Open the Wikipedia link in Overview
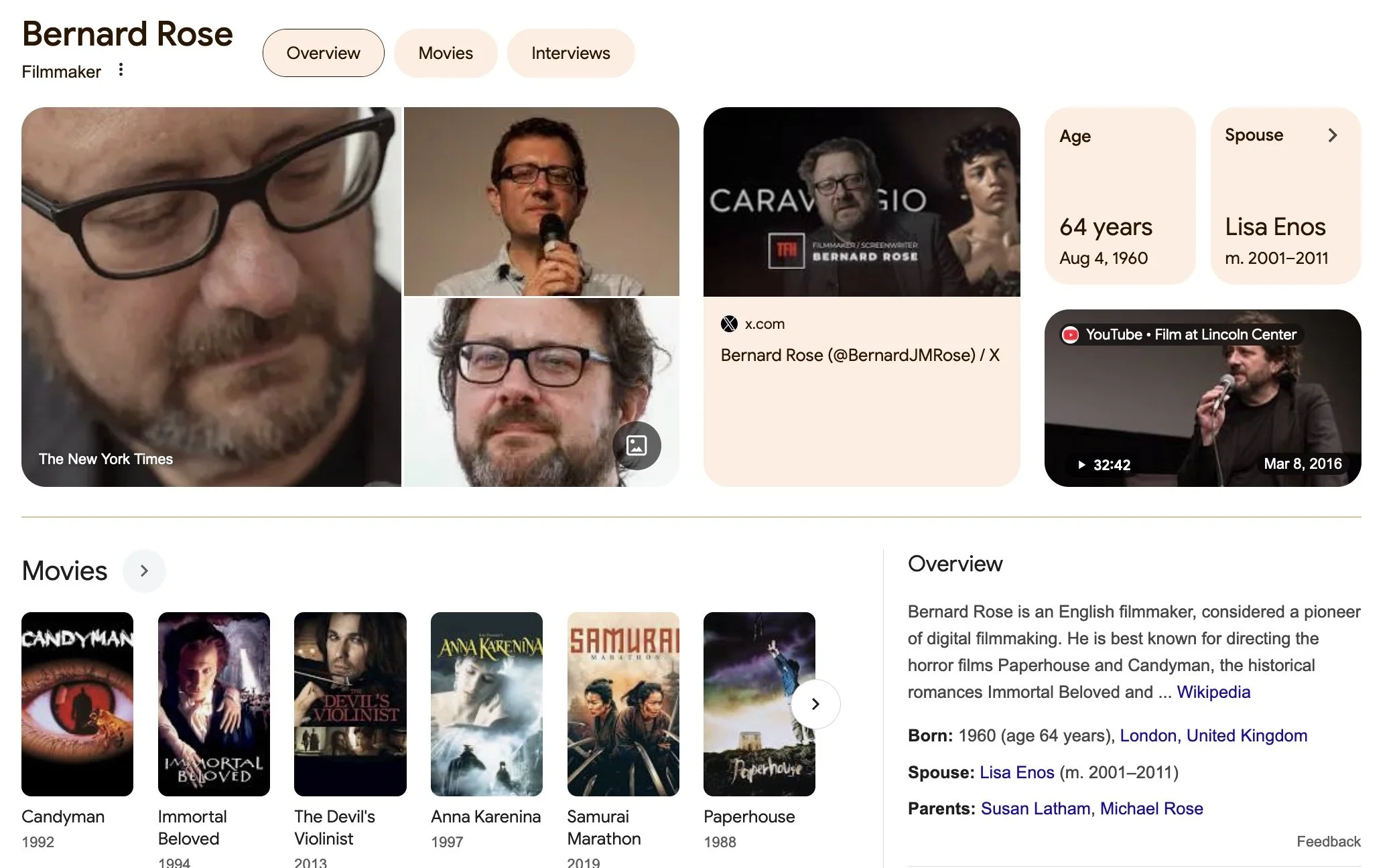This screenshot has width=1395, height=868. point(1213,692)
